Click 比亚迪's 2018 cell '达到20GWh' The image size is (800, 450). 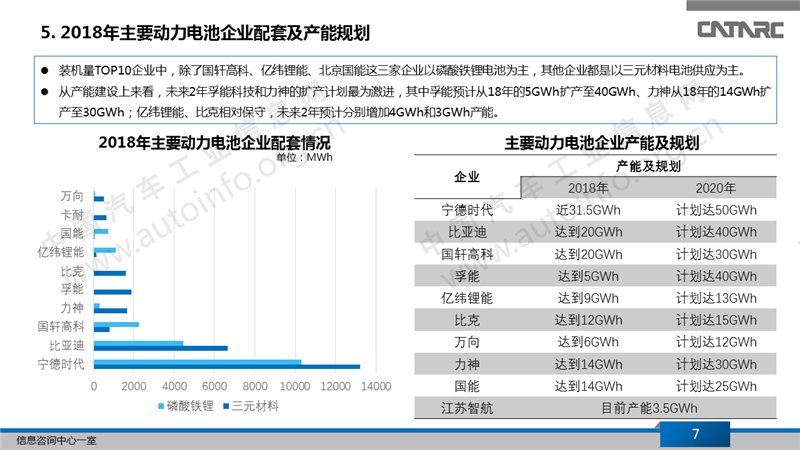pos(588,232)
